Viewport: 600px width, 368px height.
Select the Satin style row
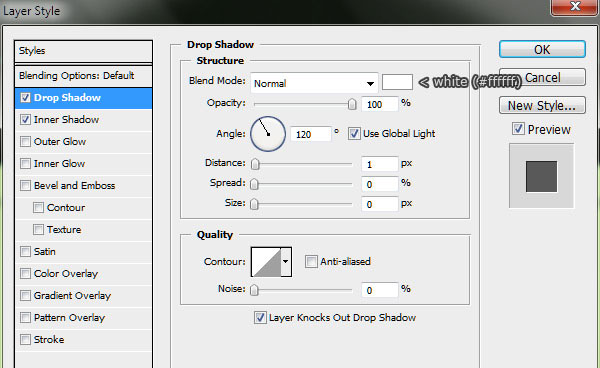[x=83, y=252]
